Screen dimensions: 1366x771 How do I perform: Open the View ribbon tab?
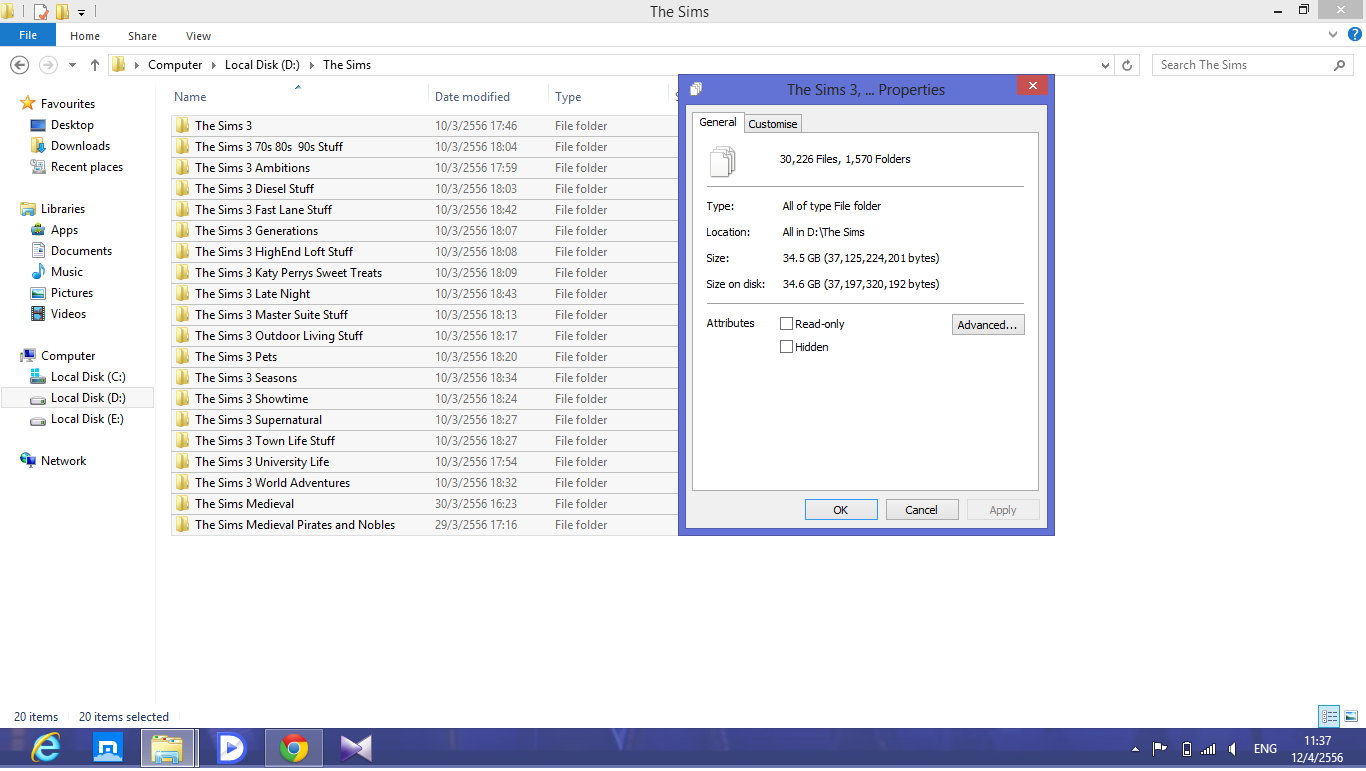pos(198,36)
